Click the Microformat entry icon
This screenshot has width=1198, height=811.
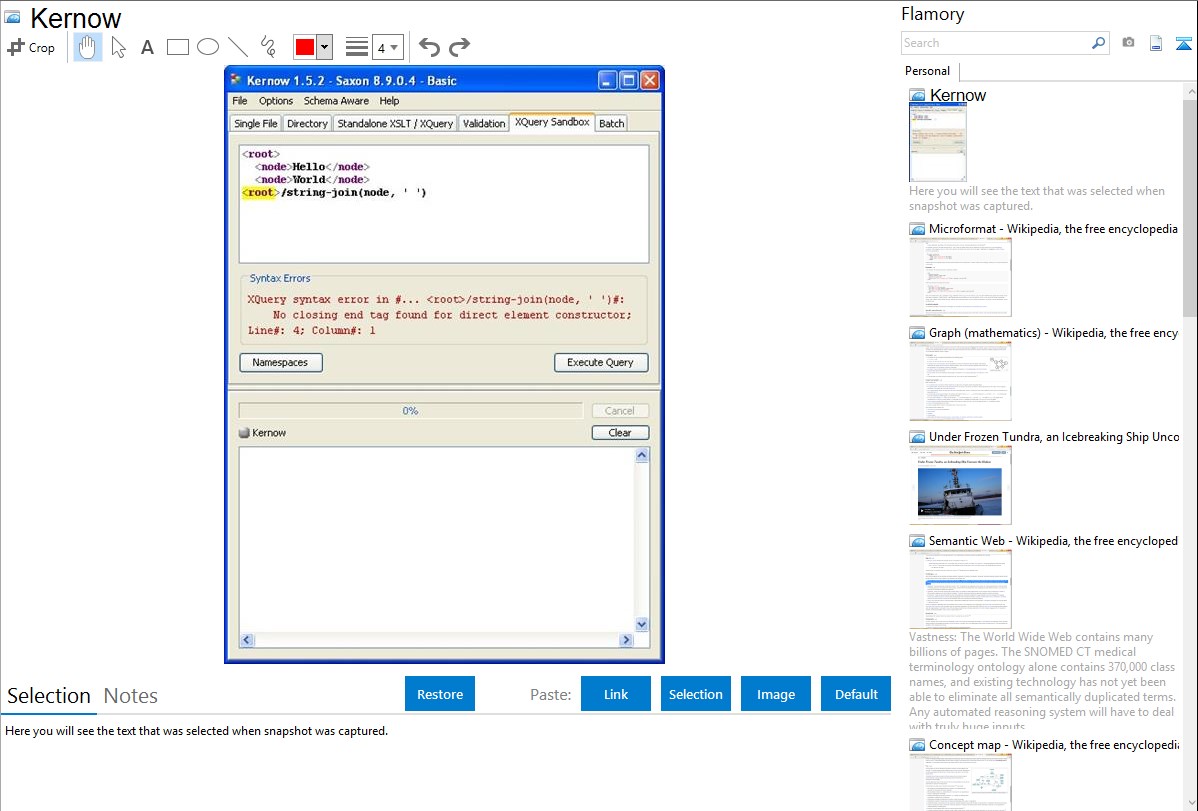917,229
